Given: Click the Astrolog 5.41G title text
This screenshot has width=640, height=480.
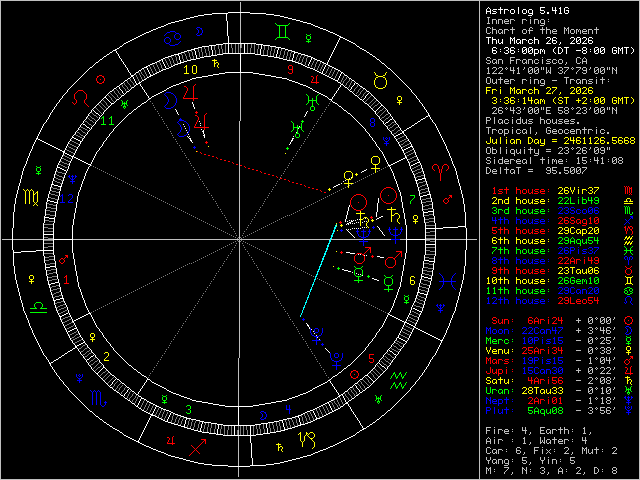Looking at the screenshot, I should [525, 10].
